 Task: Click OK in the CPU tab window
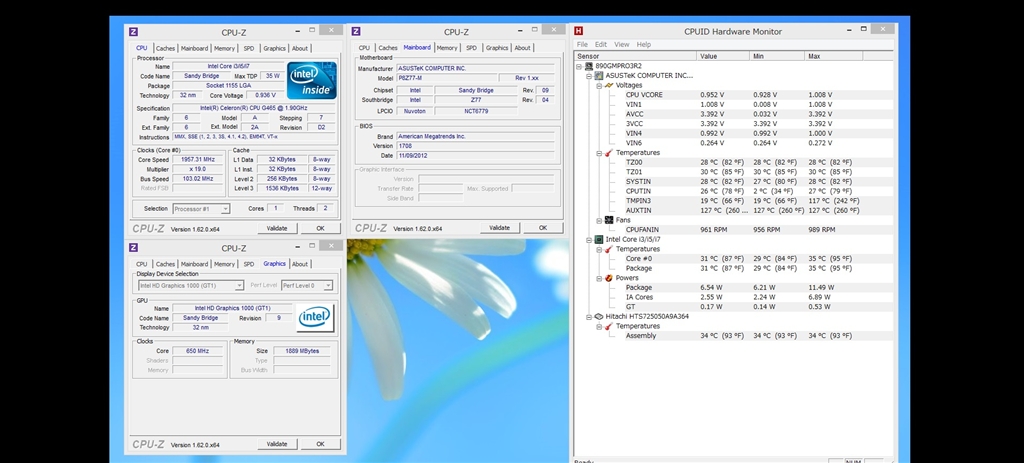[x=321, y=229]
